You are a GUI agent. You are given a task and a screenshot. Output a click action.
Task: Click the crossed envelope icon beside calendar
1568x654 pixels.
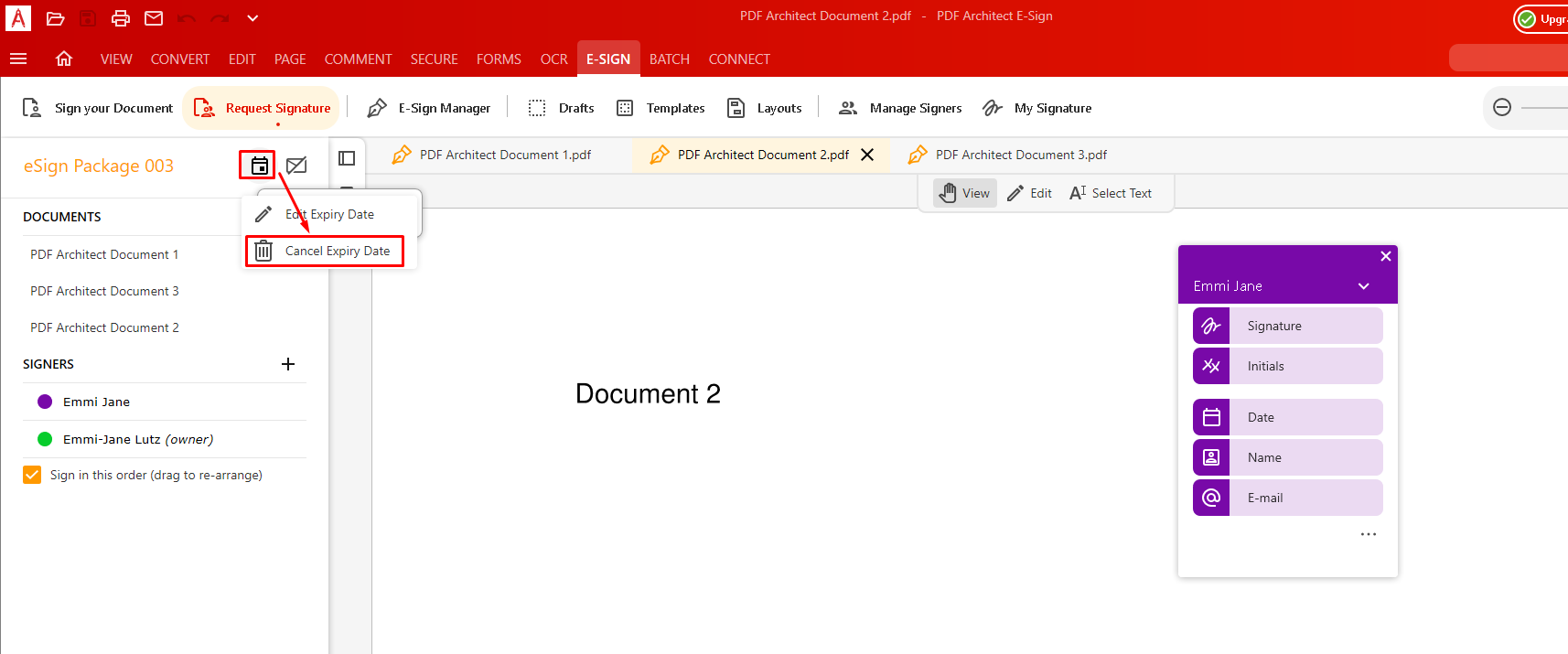[x=296, y=166]
